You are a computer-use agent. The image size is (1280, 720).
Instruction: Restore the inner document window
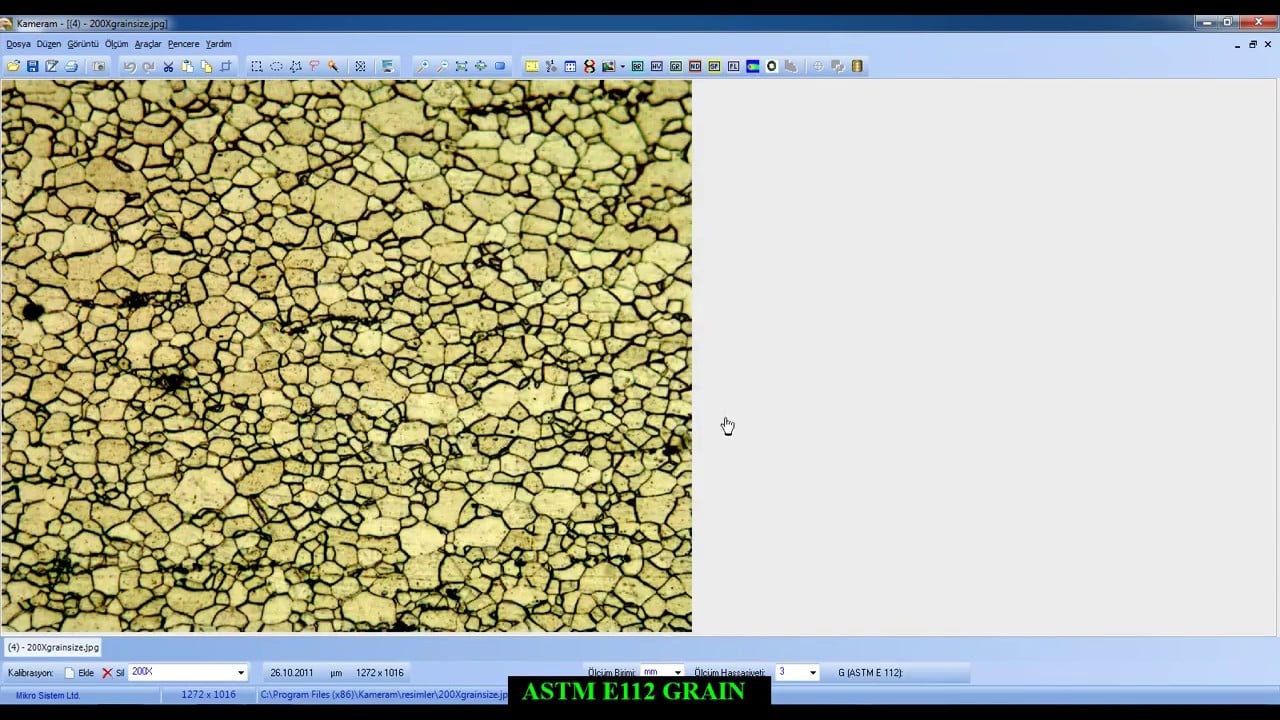tap(1252, 44)
